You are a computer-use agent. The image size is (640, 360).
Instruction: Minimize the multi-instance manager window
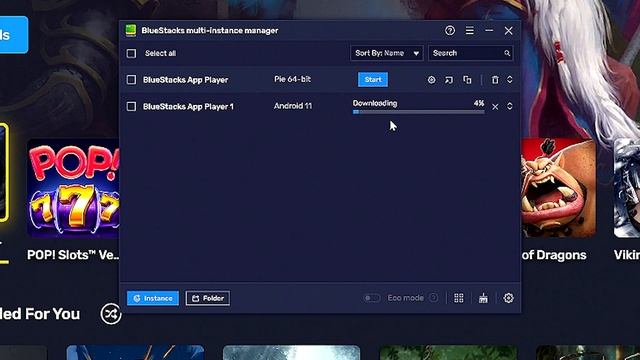pyautogui.click(x=489, y=31)
